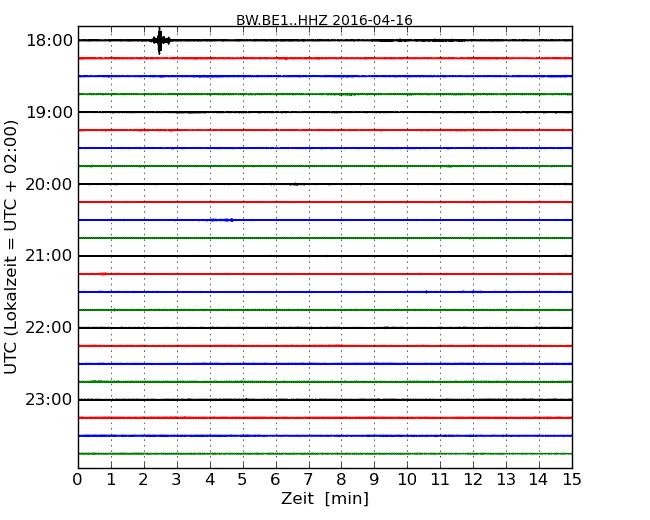650x520 pixels.
Task: Click x-axis tick label 8
Action: [x=341, y=480]
